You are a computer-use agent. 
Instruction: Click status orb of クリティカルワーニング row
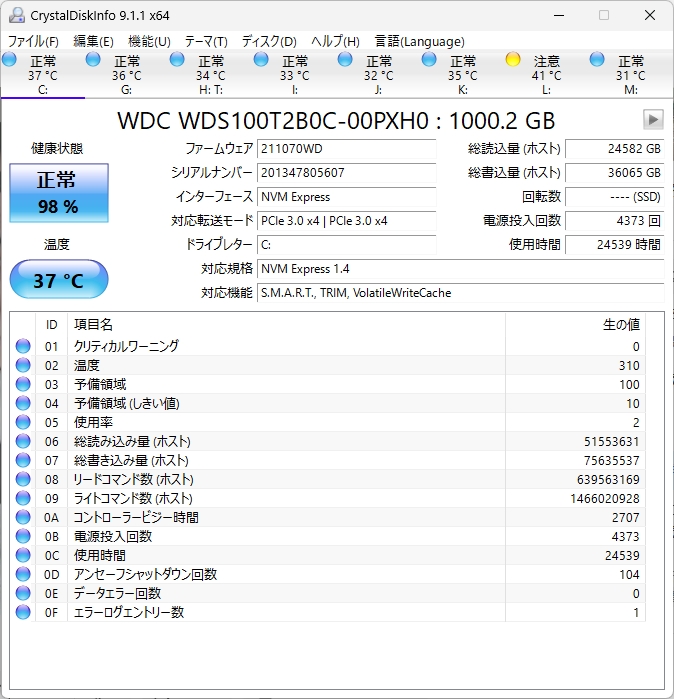click(x=23, y=346)
